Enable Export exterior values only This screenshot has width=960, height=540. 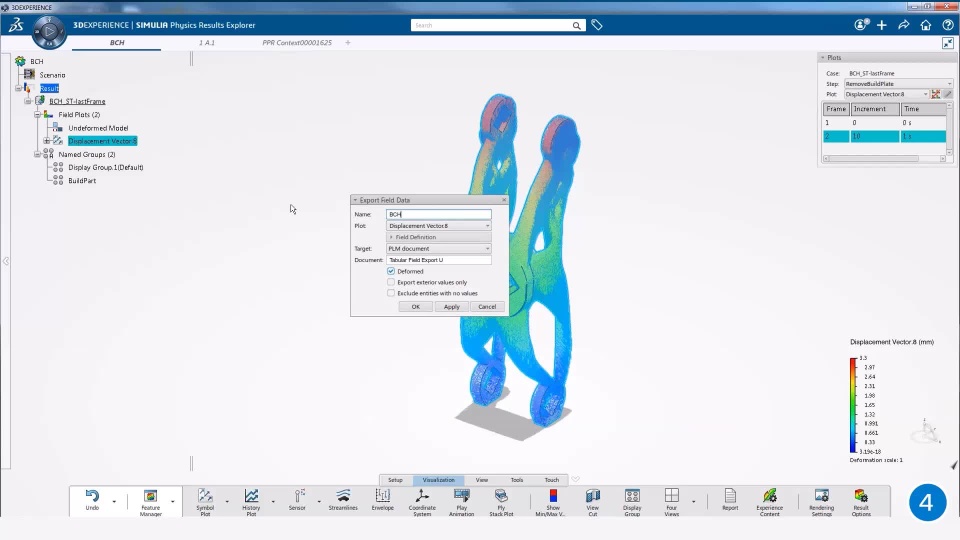tap(391, 282)
